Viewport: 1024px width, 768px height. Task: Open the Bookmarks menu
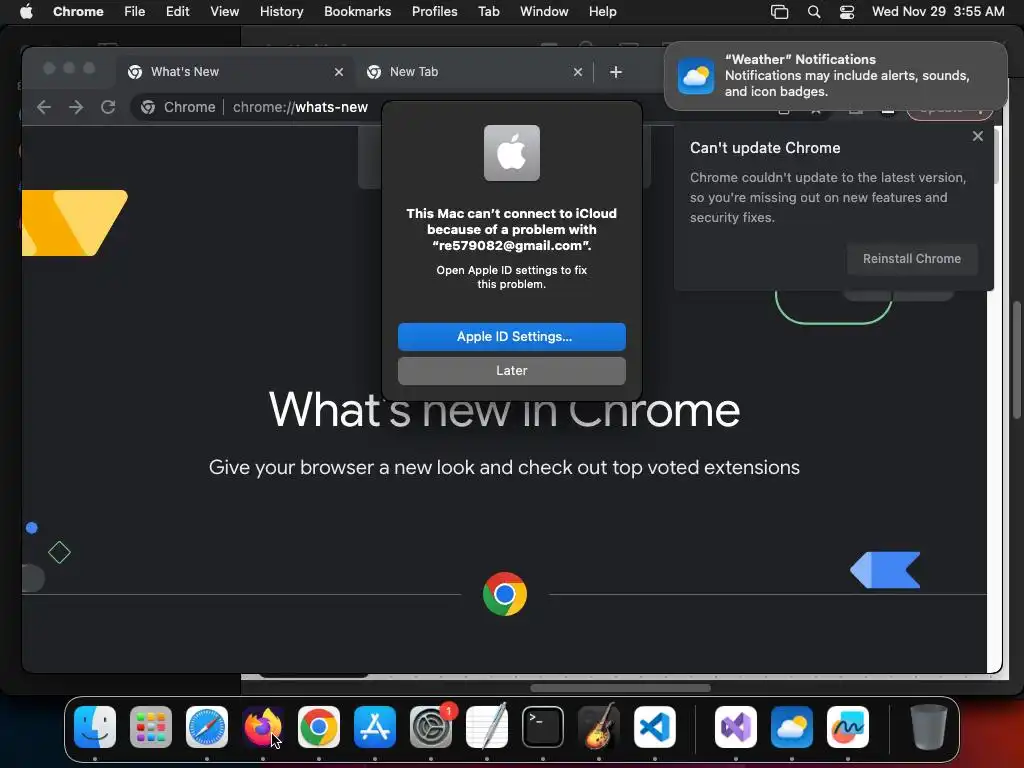click(x=358, y=12)
